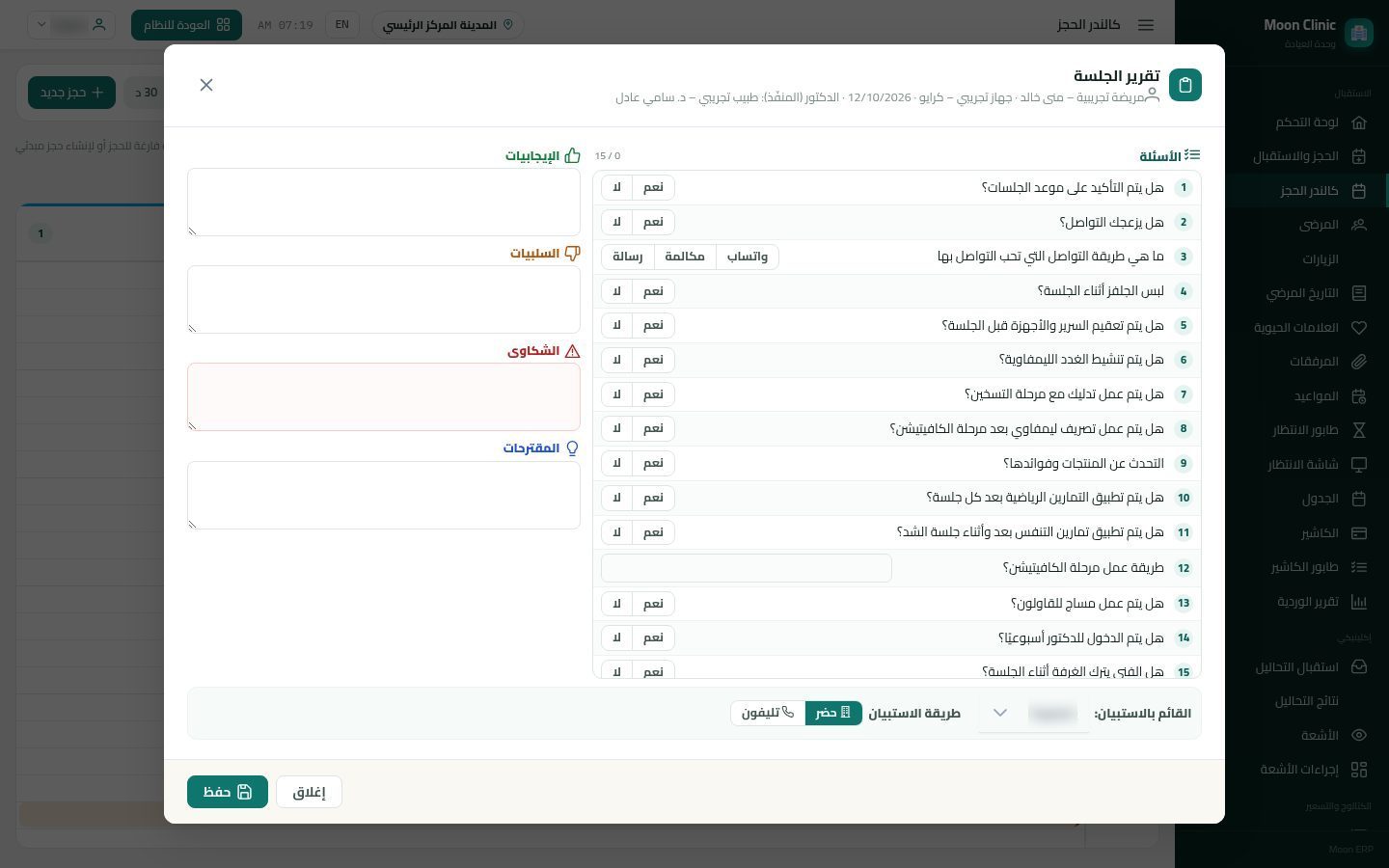Viewport: 1389px width, 868px height.
Task: Open المدينة المركز الرئيسي location selector
Action: point(448,25)
